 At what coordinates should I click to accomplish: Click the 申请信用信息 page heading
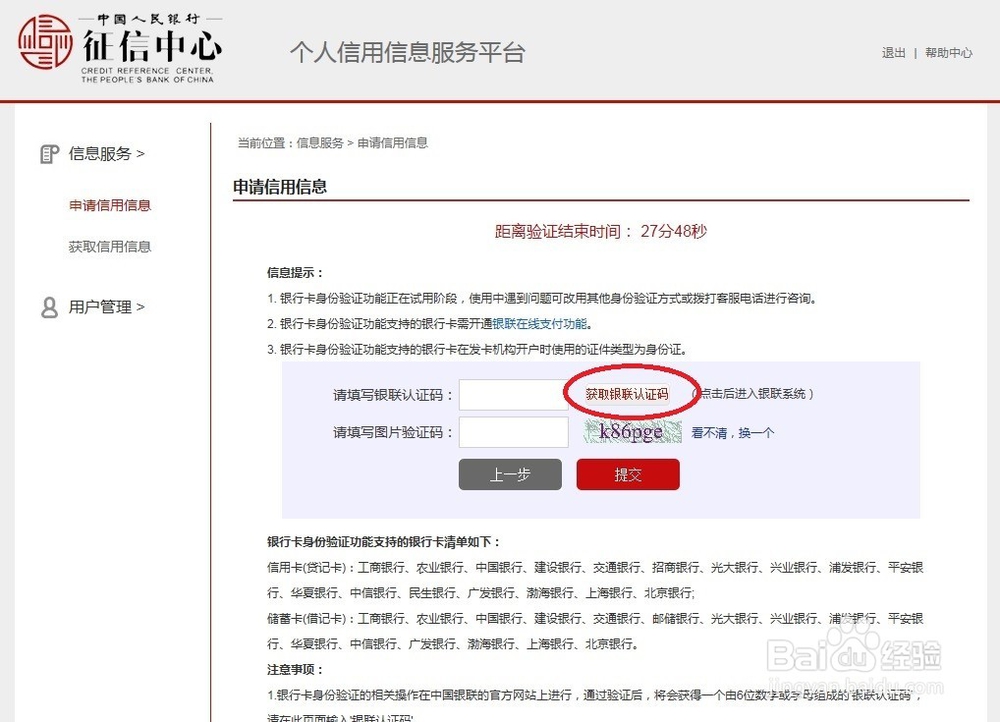pyautogui.click(x=280, y=187)
